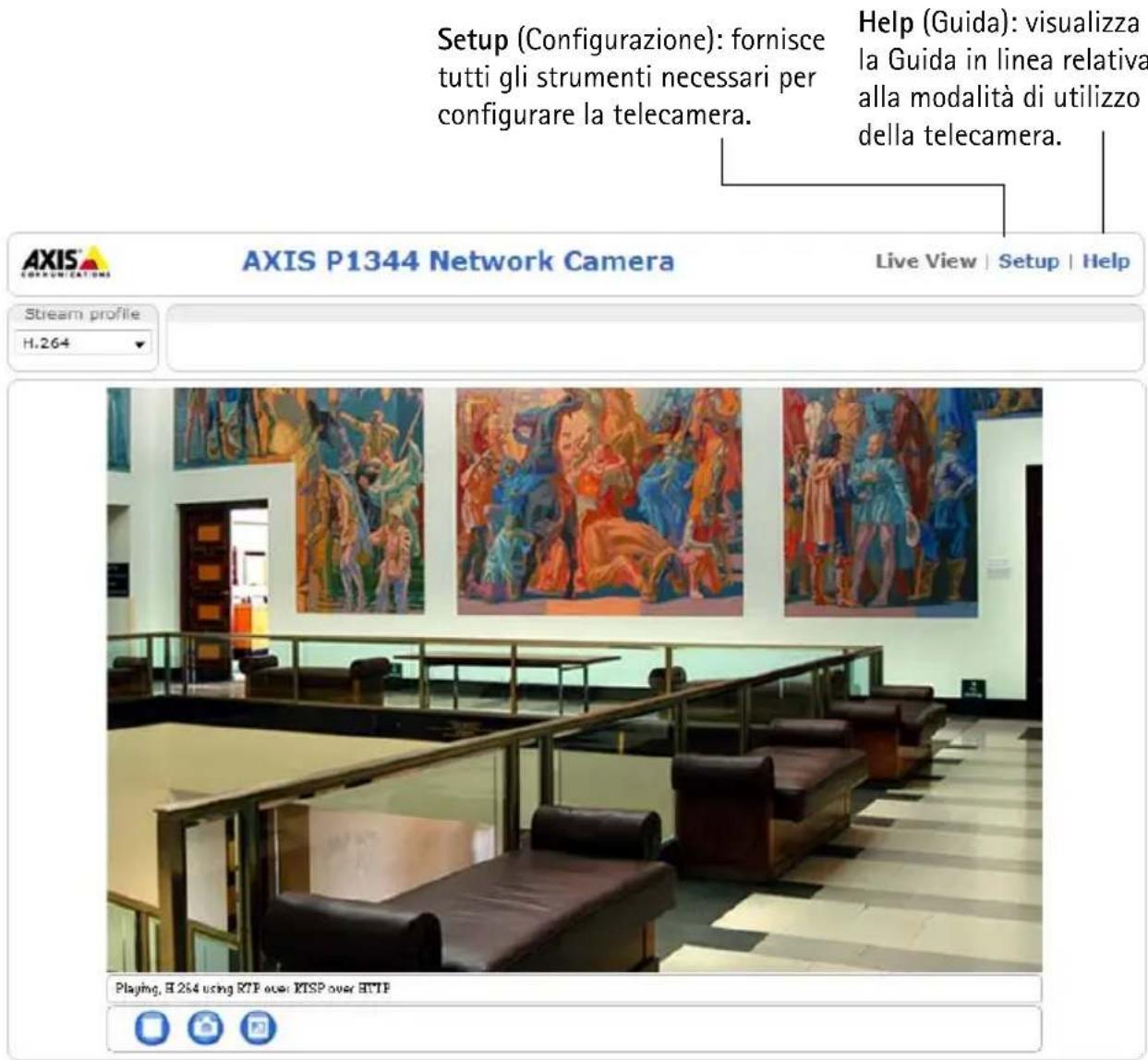1148x1060 pixels.
Task: Click the Setup (Configurazione) description text
Action: [x=631, y=78]
